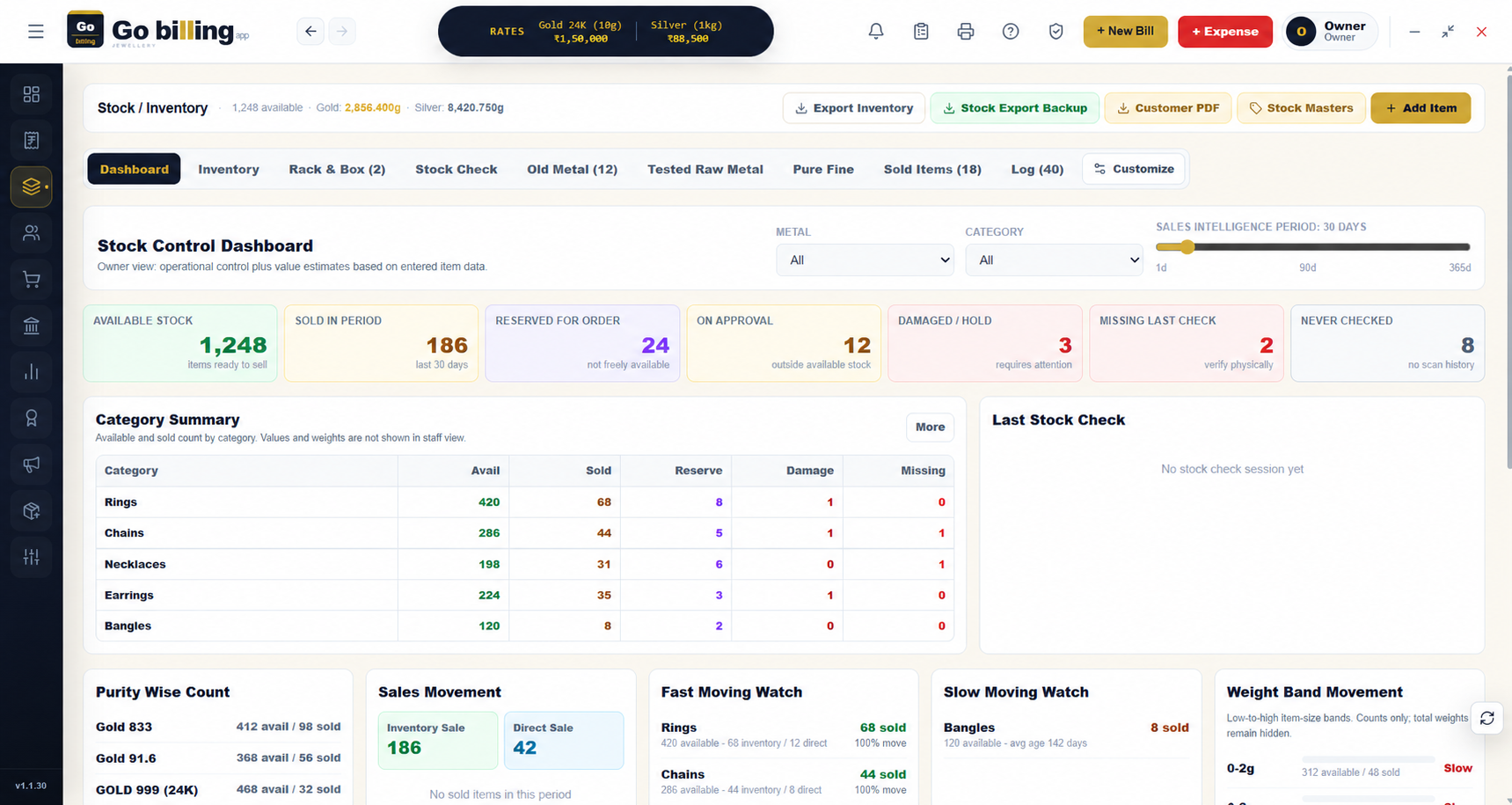Open the Owner account menu
Screen dimensions: 1512x805
[x=1330, y=32]
